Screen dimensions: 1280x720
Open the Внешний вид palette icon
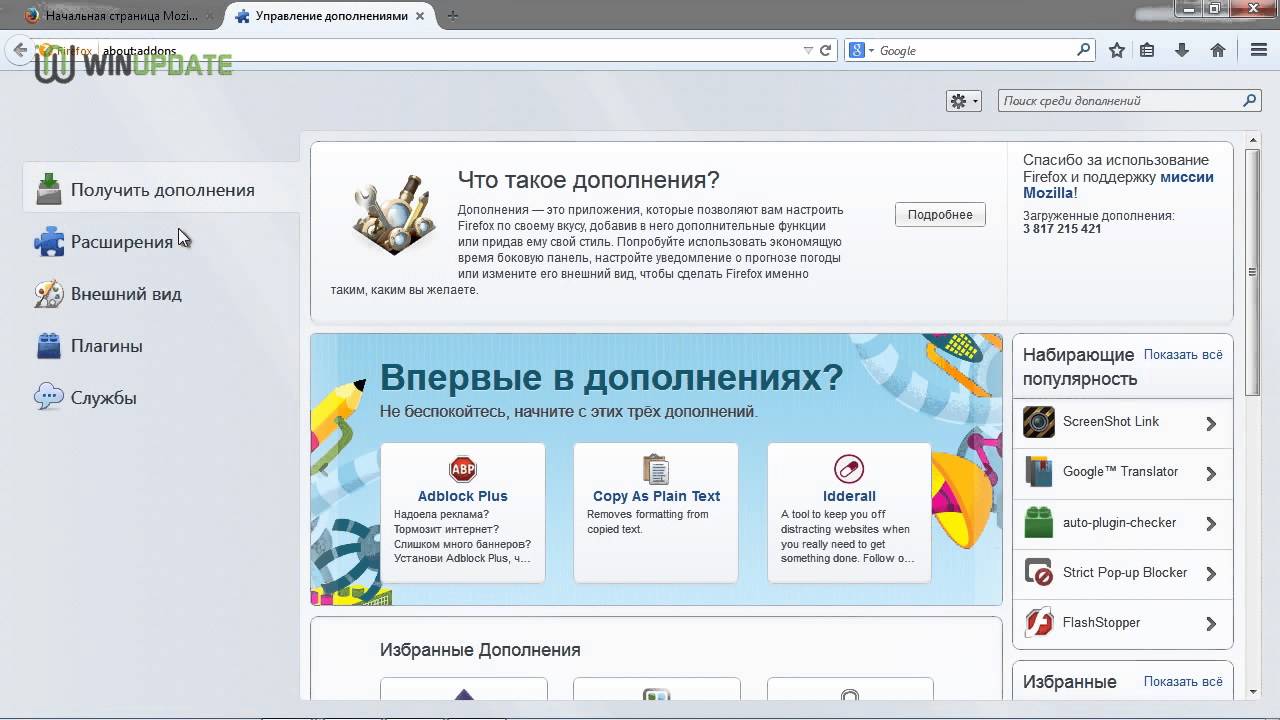click(49, 293)
